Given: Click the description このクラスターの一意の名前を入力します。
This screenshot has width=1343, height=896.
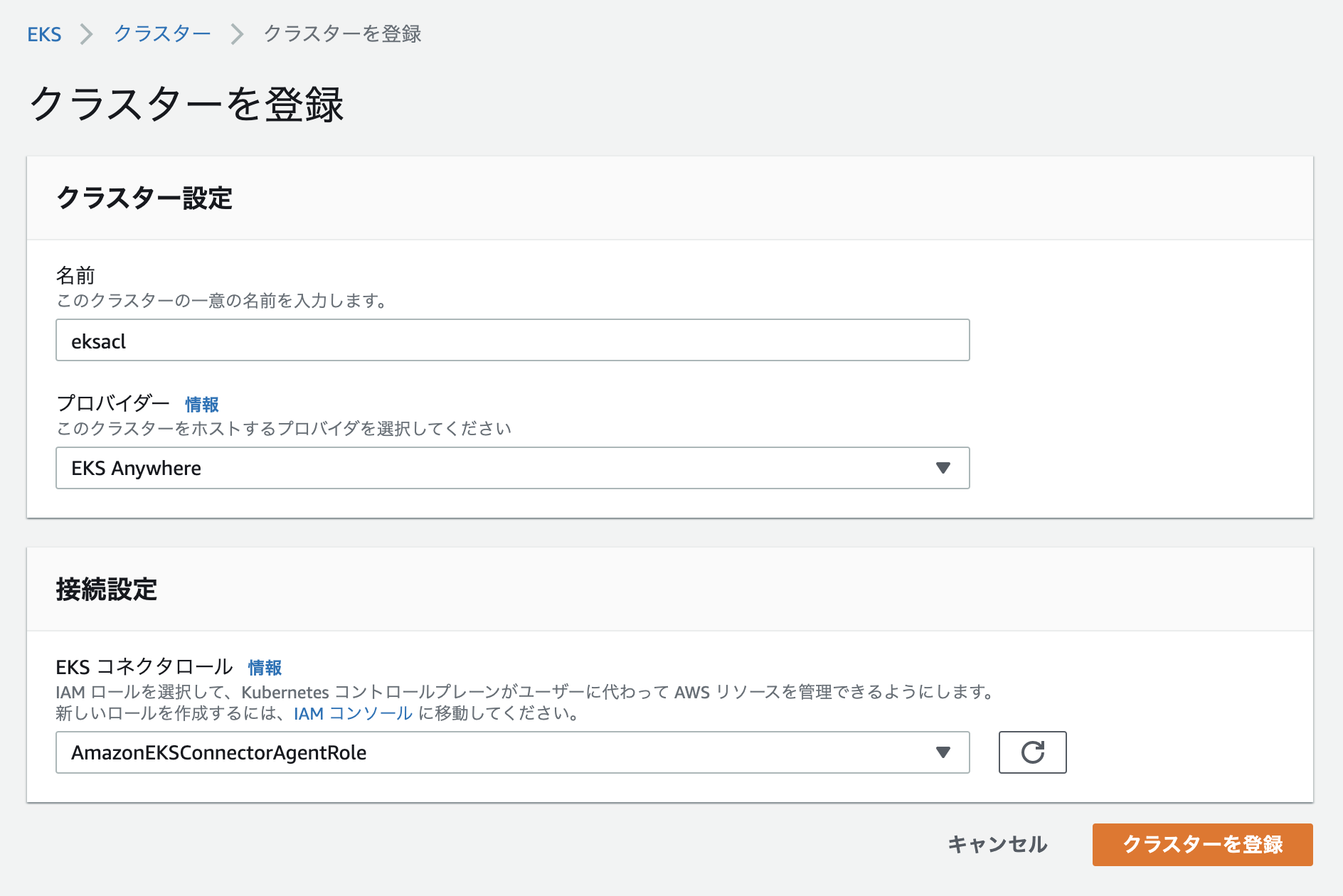Looking at the screenshot, I should [x=222, y=301].
